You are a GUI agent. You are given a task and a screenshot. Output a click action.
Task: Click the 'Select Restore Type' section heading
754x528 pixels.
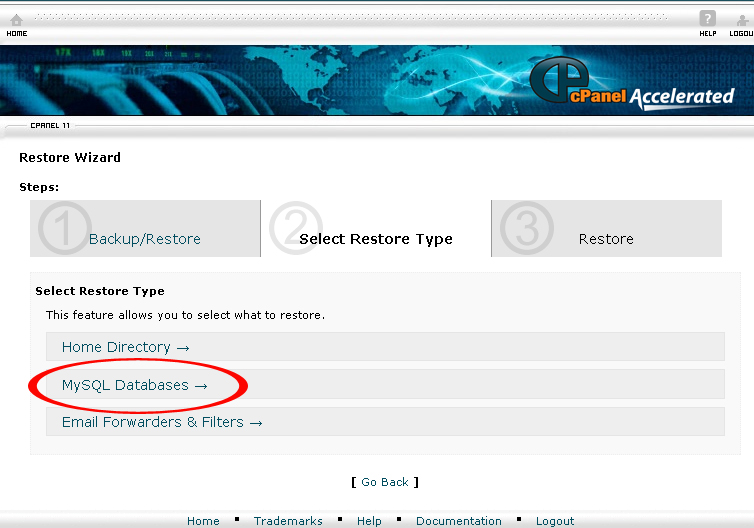point(100,291)
